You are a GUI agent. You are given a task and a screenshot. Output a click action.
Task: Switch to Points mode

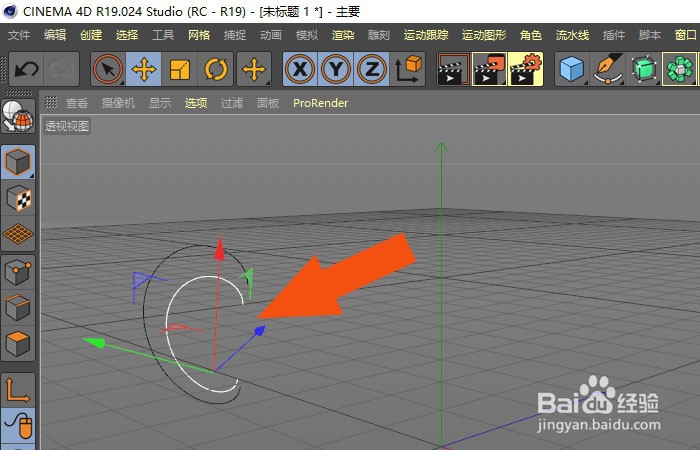(x=18, y=272)
